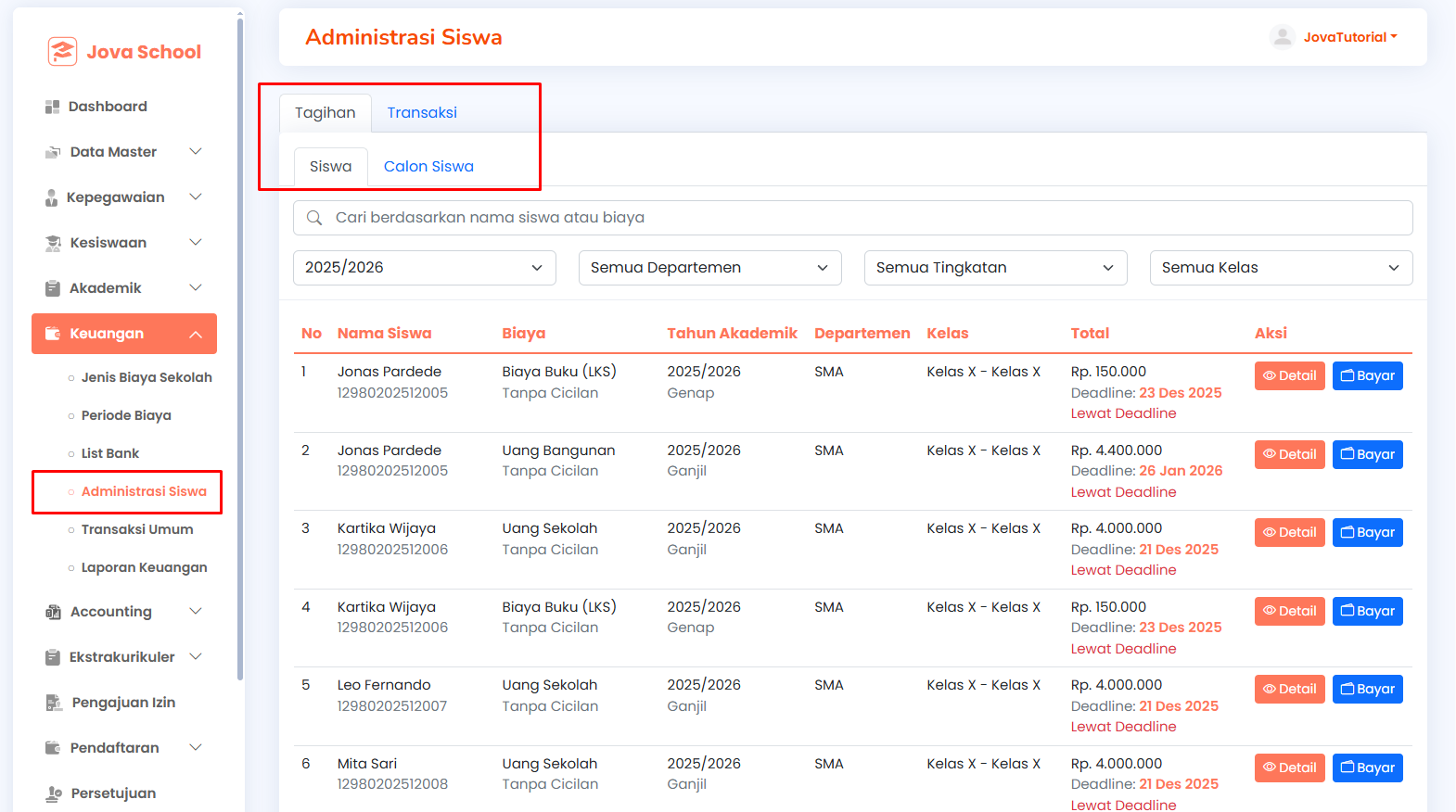The height and width of the screenshot is (812, 1456).
Task: Click the Akademik sidebar icon
Action: pyautogui.click(x=53, y=288)
